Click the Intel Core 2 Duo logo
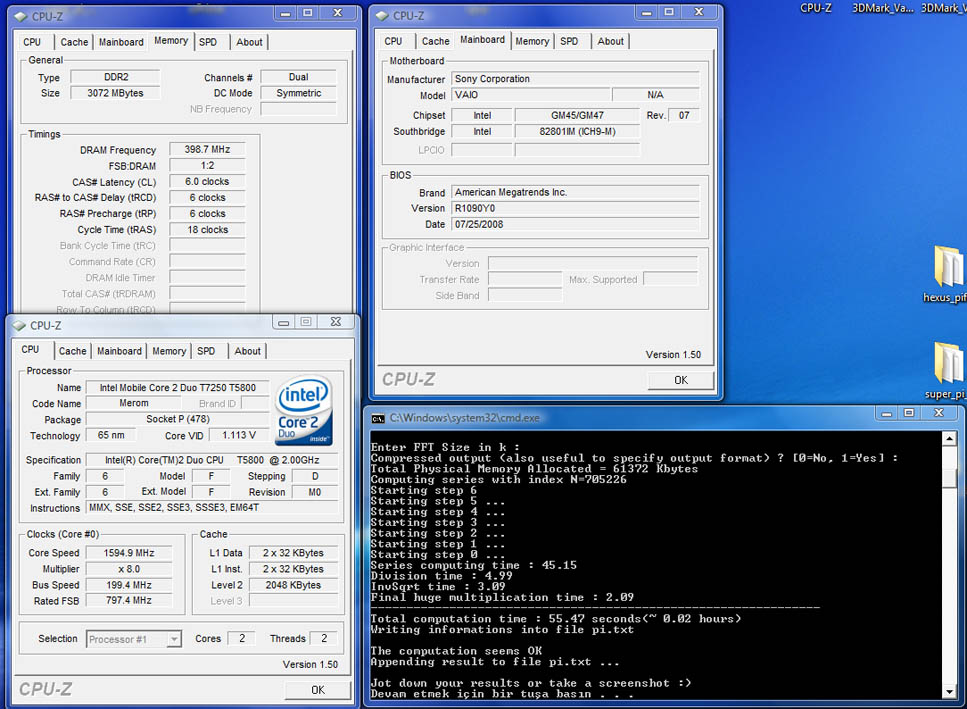The height and width of the screenshot is (709, 967). (x=304, y=411)
